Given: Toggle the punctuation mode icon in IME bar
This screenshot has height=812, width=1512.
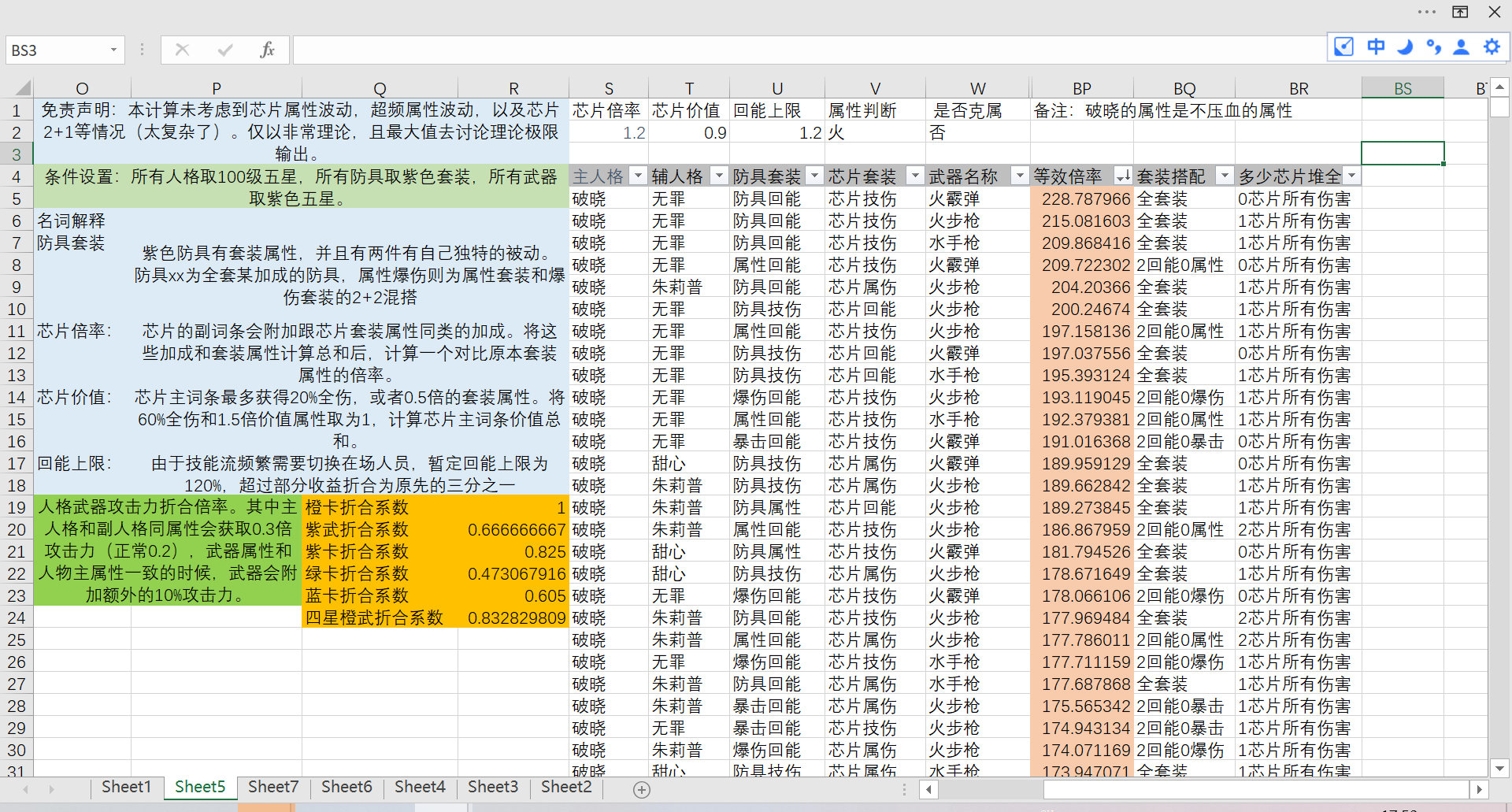Looking at the screenshot, I should coord(1434,47).
